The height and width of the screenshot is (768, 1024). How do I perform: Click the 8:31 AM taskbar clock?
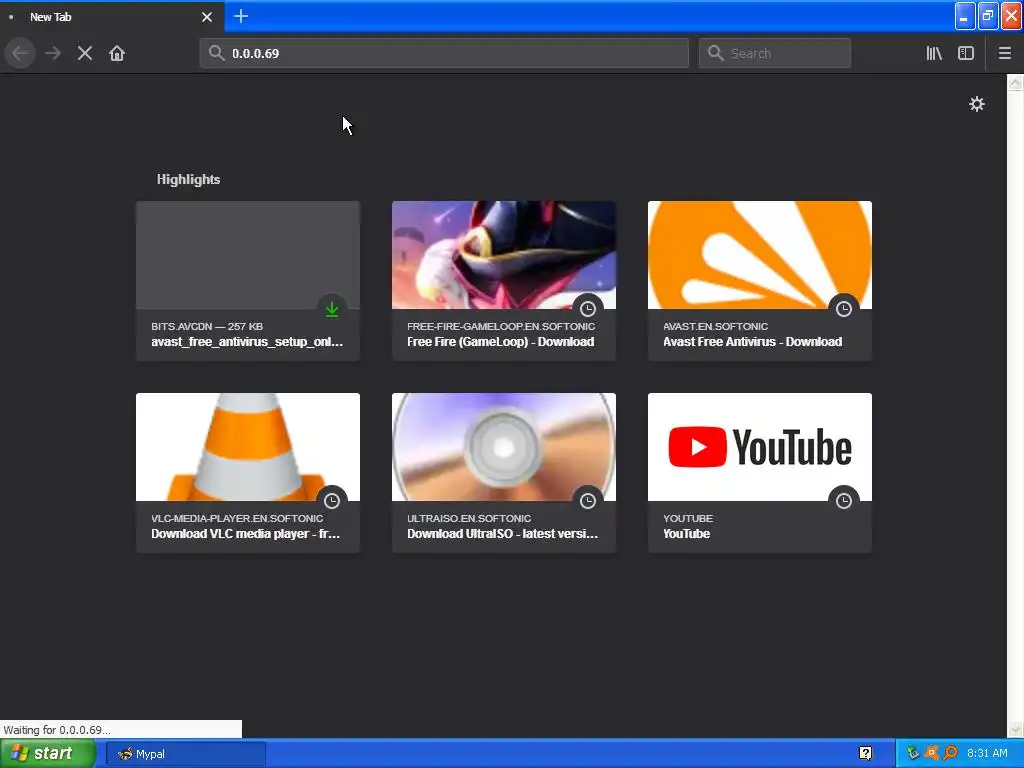(987, 753)
